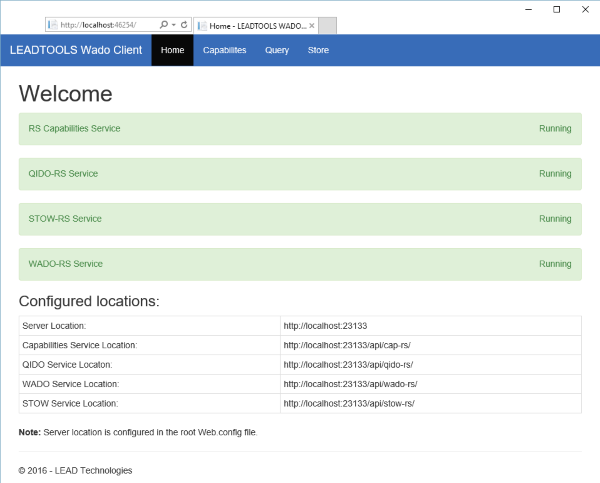Click the WADO Service Location label cell
This screenshot has width=600, height=483.
tap(150, 384)
